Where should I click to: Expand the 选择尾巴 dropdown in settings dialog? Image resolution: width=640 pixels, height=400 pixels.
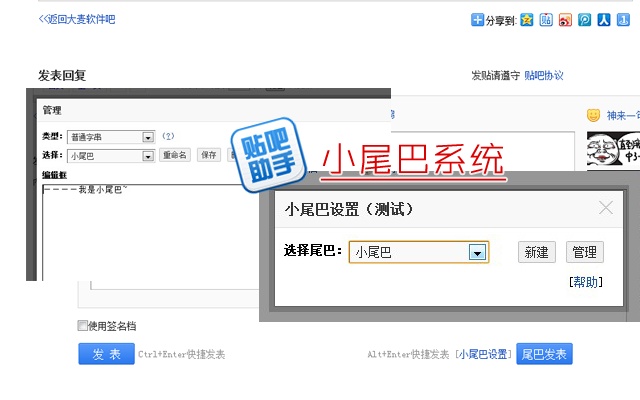479,253
